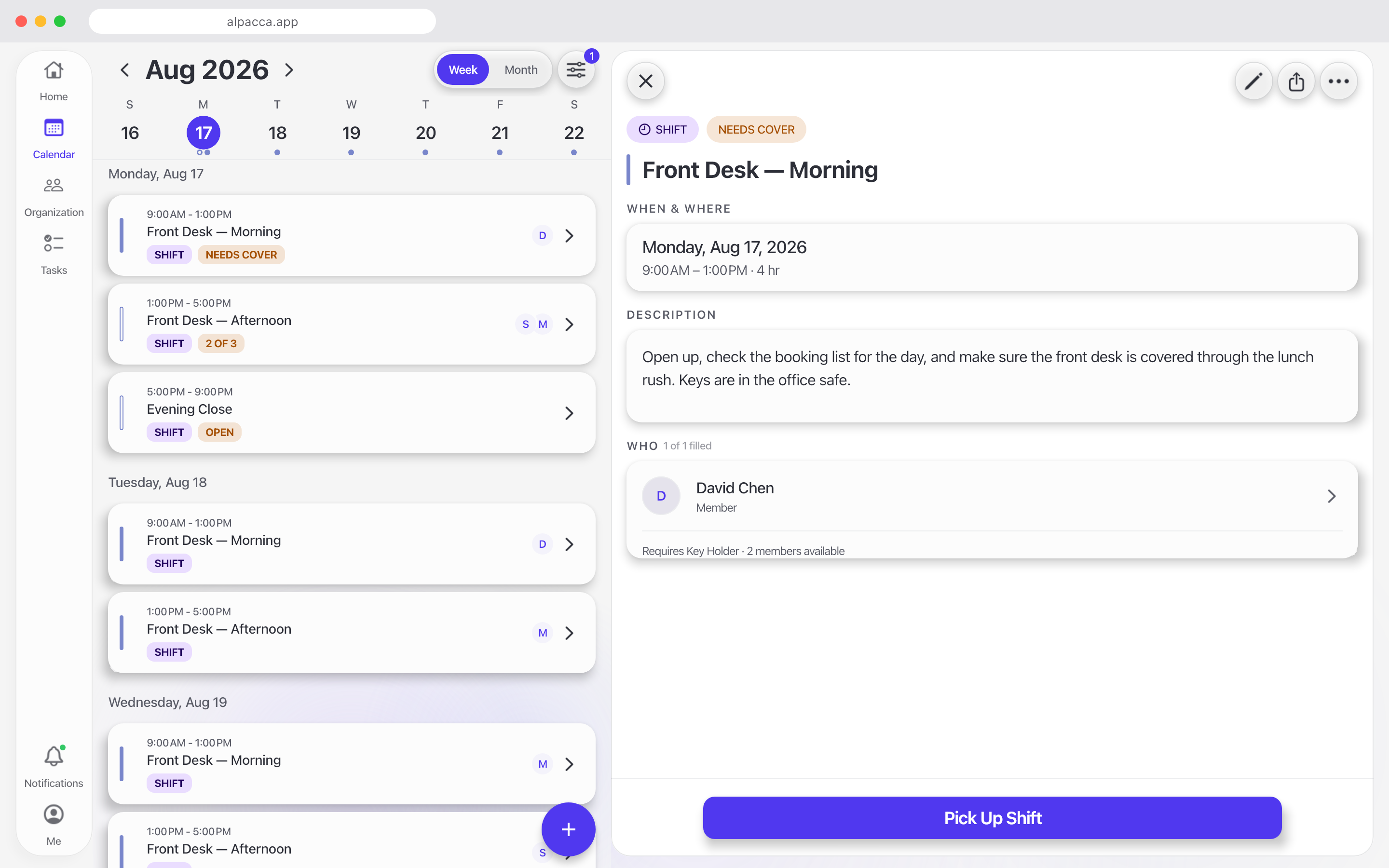Click Wednesday, Aug 19 section header
The height and width of the screenshot is (868, 1389).
[x=168, y=702]
